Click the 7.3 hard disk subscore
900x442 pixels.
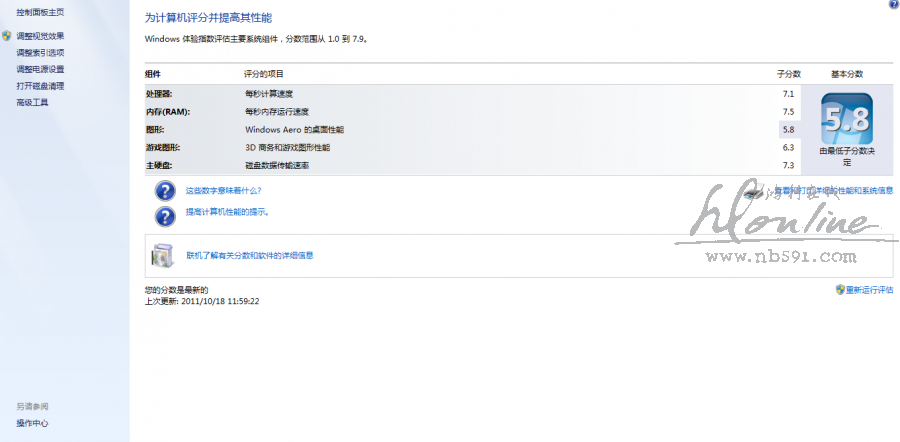pyautogui.click(x=788, y=165)
